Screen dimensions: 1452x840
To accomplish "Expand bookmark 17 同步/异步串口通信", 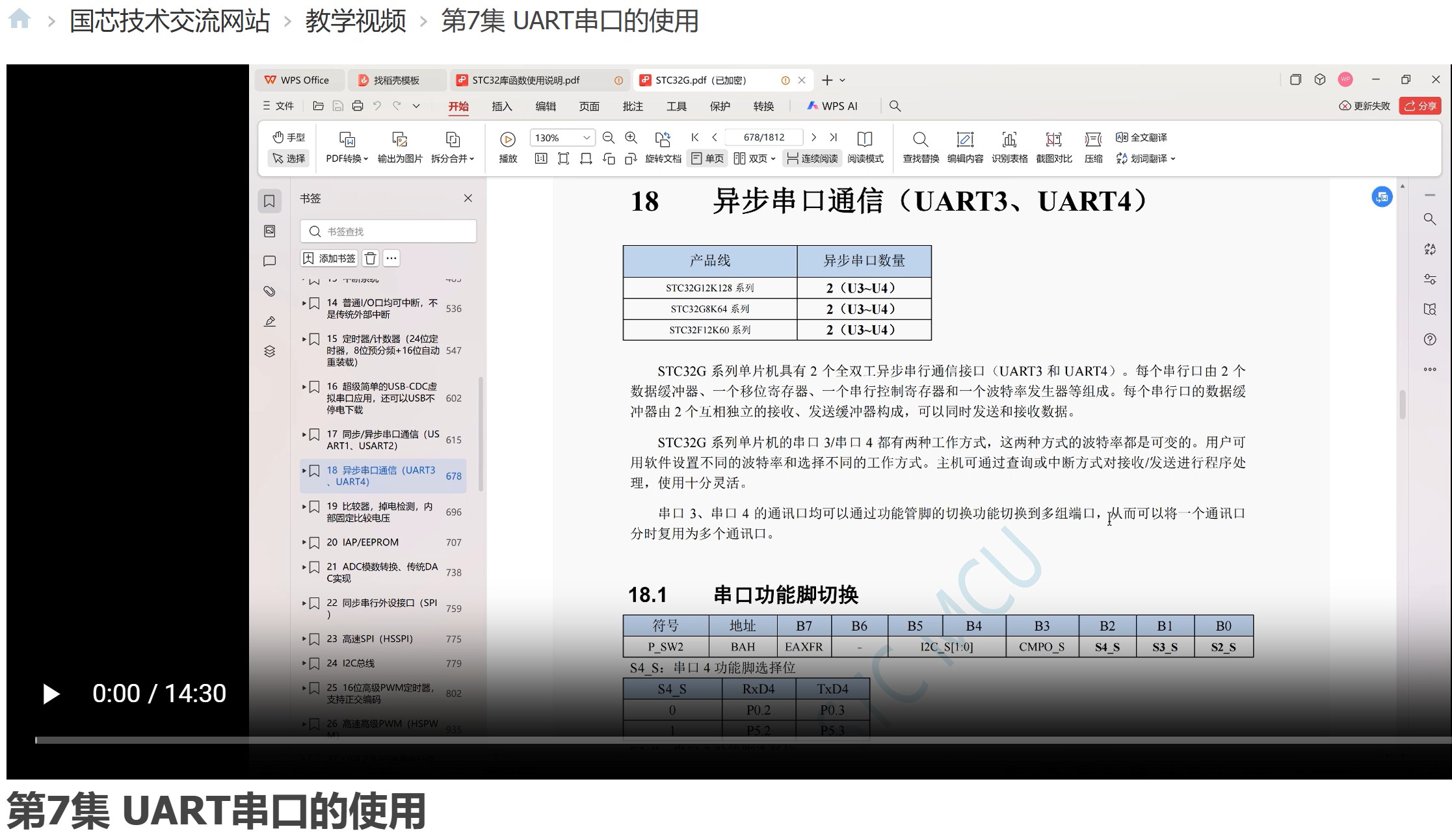I will coord(304,434).
